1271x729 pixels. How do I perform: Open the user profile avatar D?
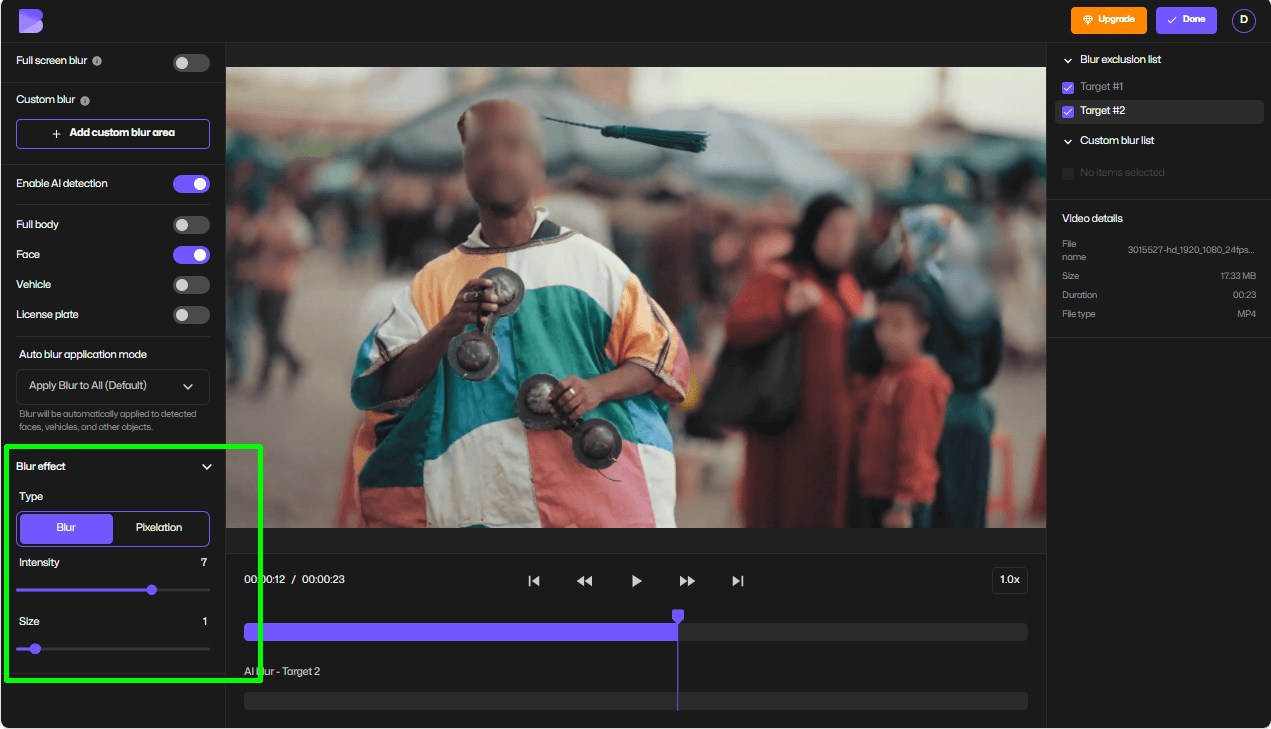coord(1243,20)
